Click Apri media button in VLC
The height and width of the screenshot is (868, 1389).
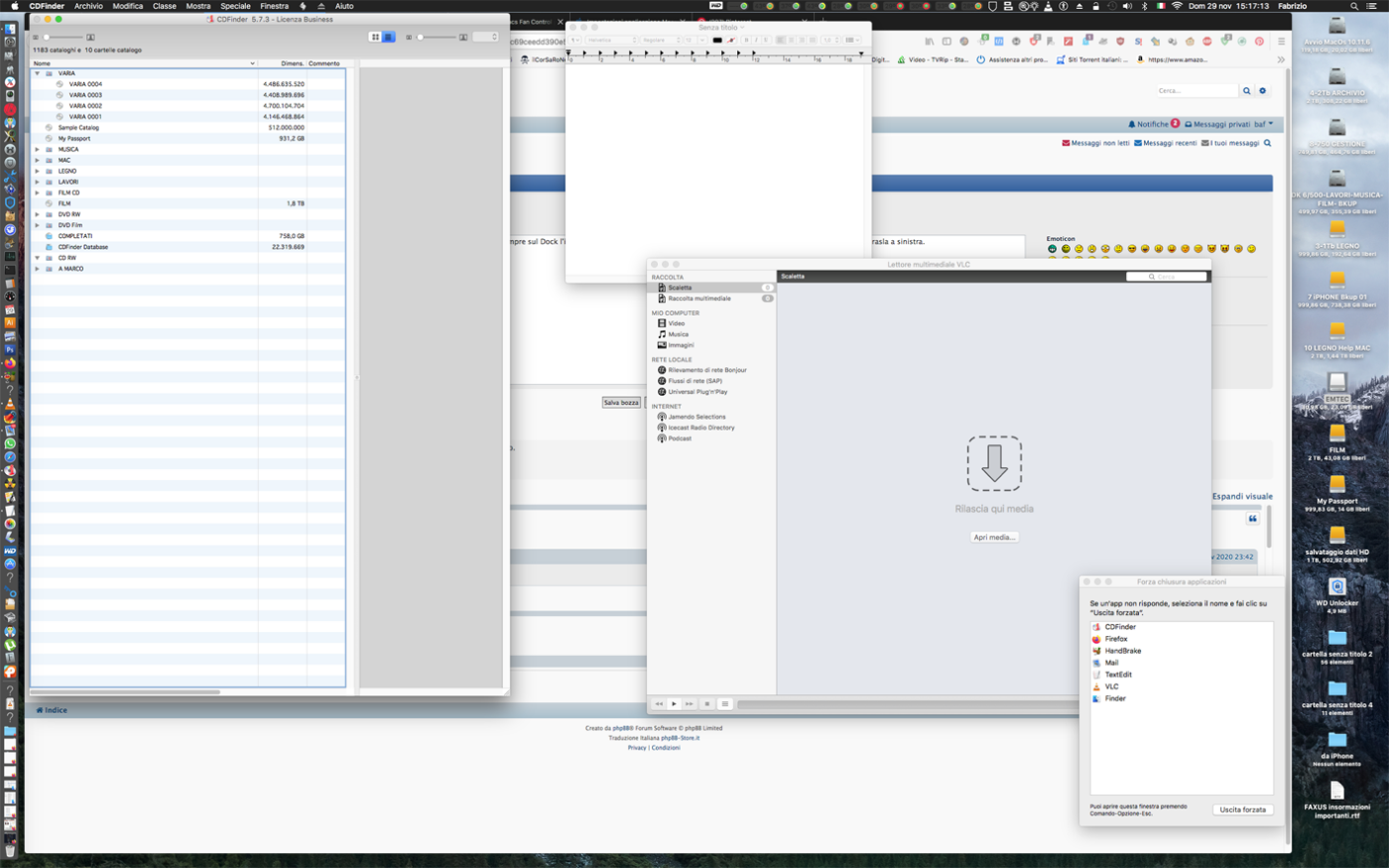coord(994,537)
